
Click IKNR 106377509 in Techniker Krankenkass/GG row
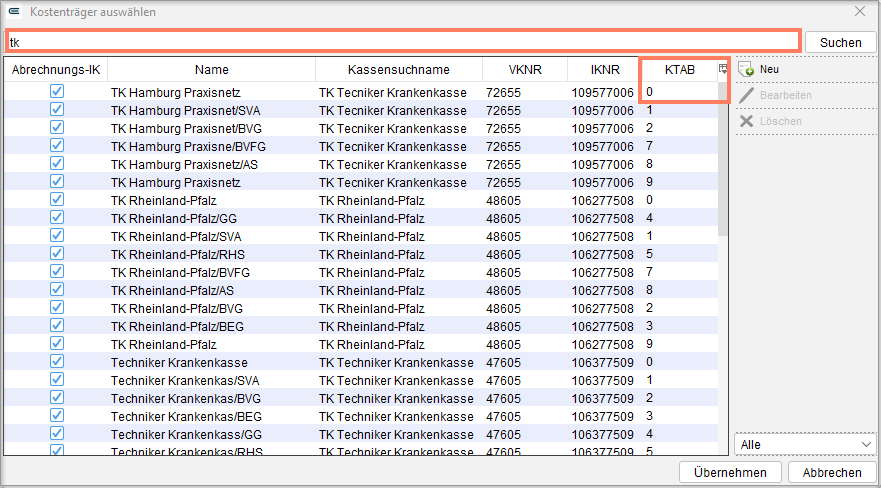tap(602, 434)
